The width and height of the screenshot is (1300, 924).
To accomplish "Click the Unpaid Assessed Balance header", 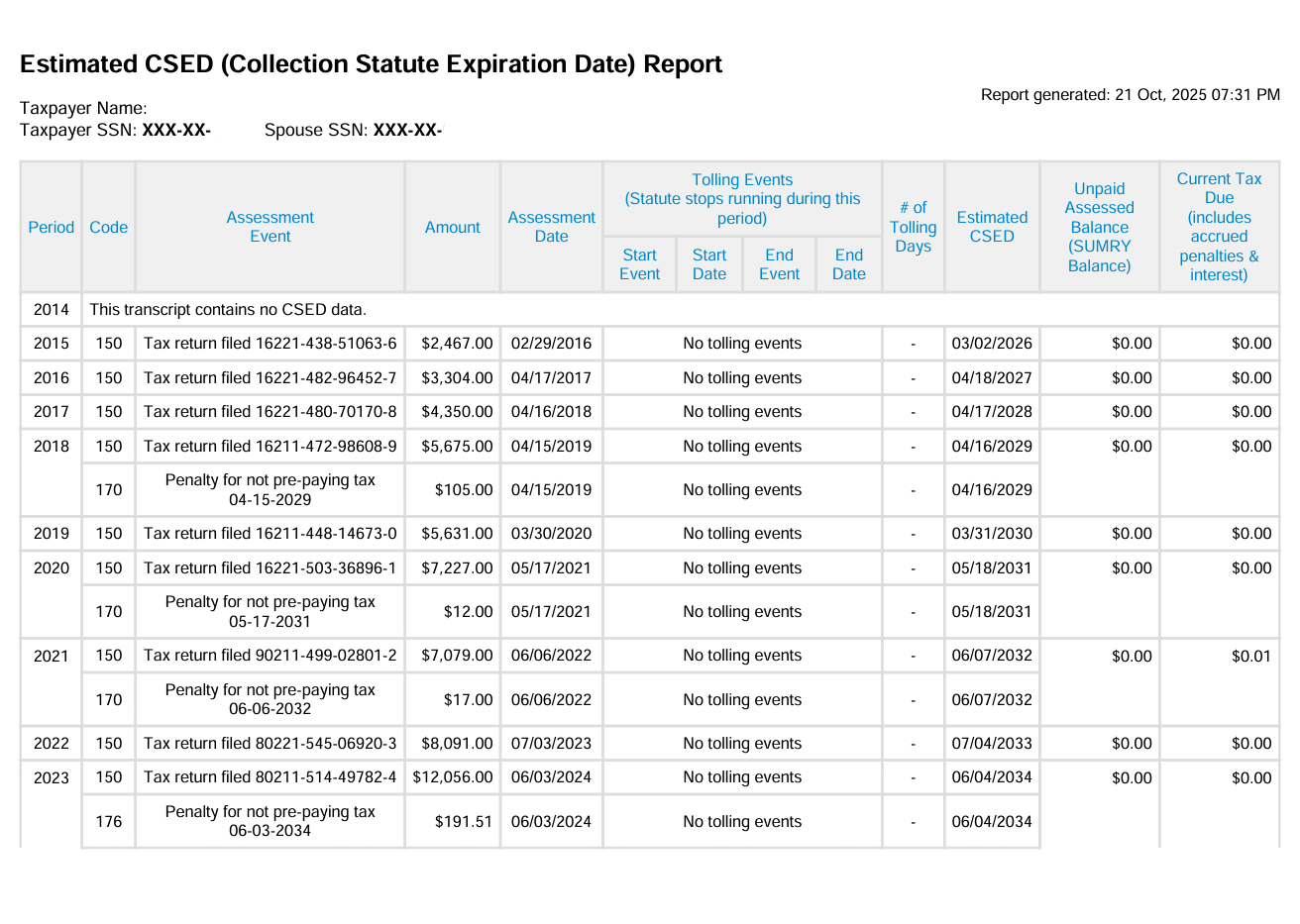I will click(1100, 227).
